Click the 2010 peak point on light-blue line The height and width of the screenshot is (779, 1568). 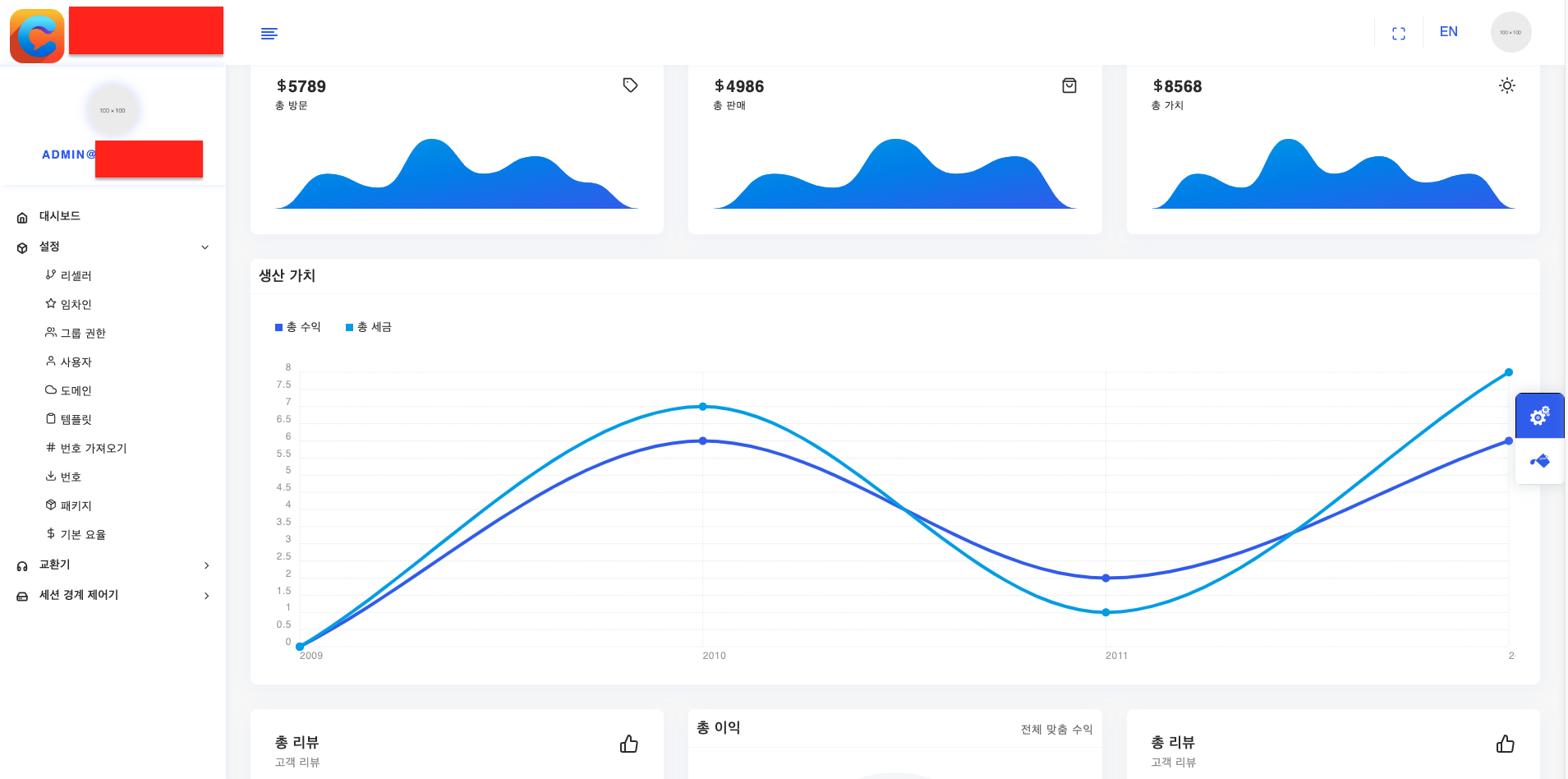[703, 407]
